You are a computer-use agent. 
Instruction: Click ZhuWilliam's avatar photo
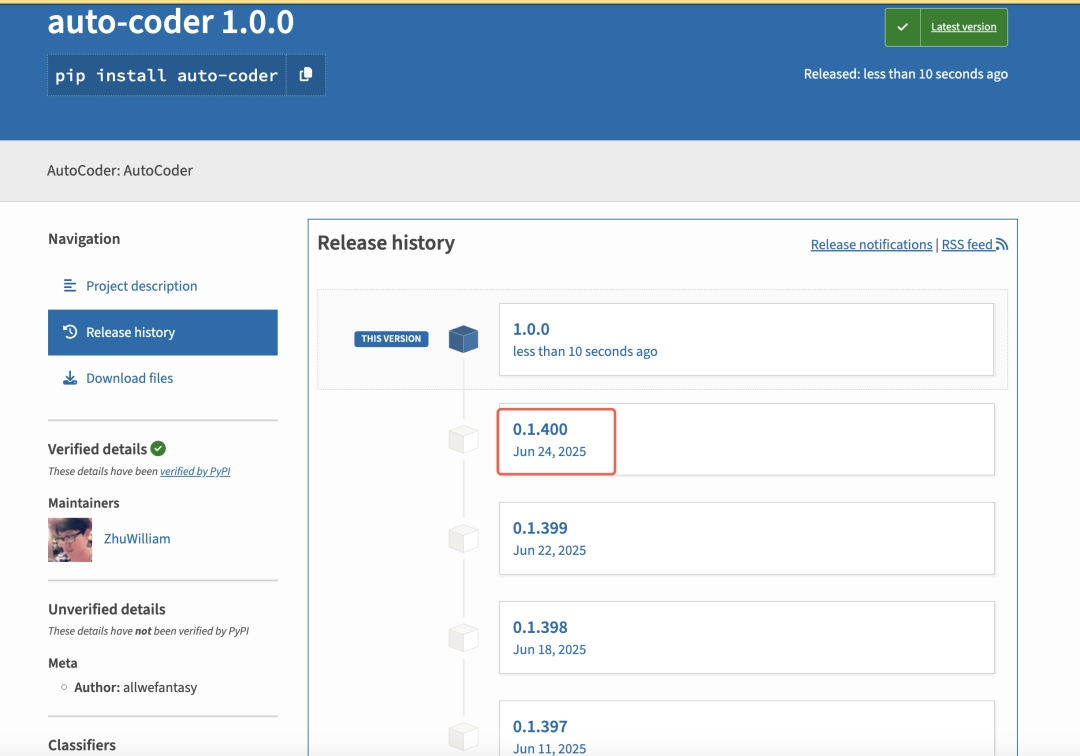70,540
